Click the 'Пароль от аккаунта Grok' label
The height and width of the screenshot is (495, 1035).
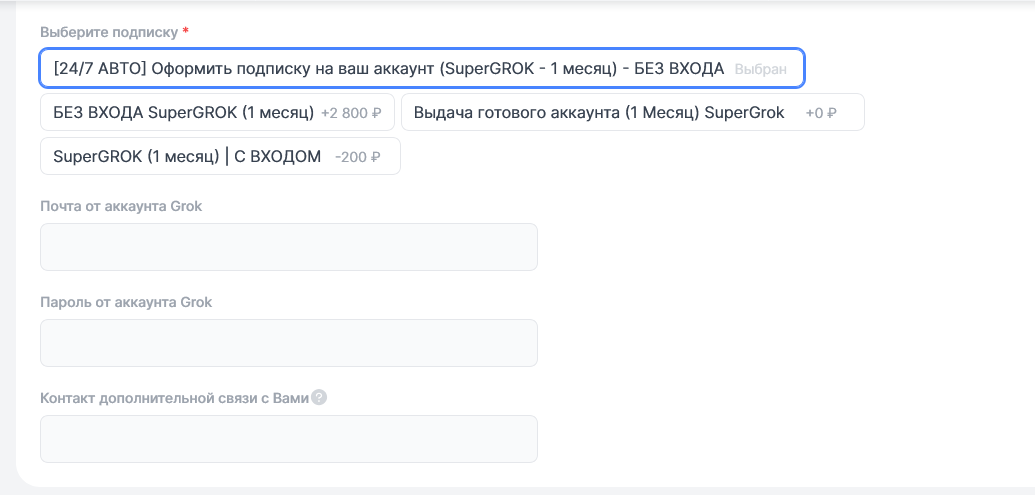click(x=126, y=302)
